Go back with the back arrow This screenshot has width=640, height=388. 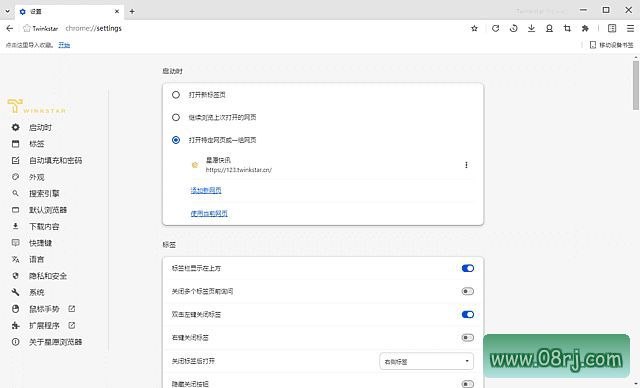tap(9, 29)
